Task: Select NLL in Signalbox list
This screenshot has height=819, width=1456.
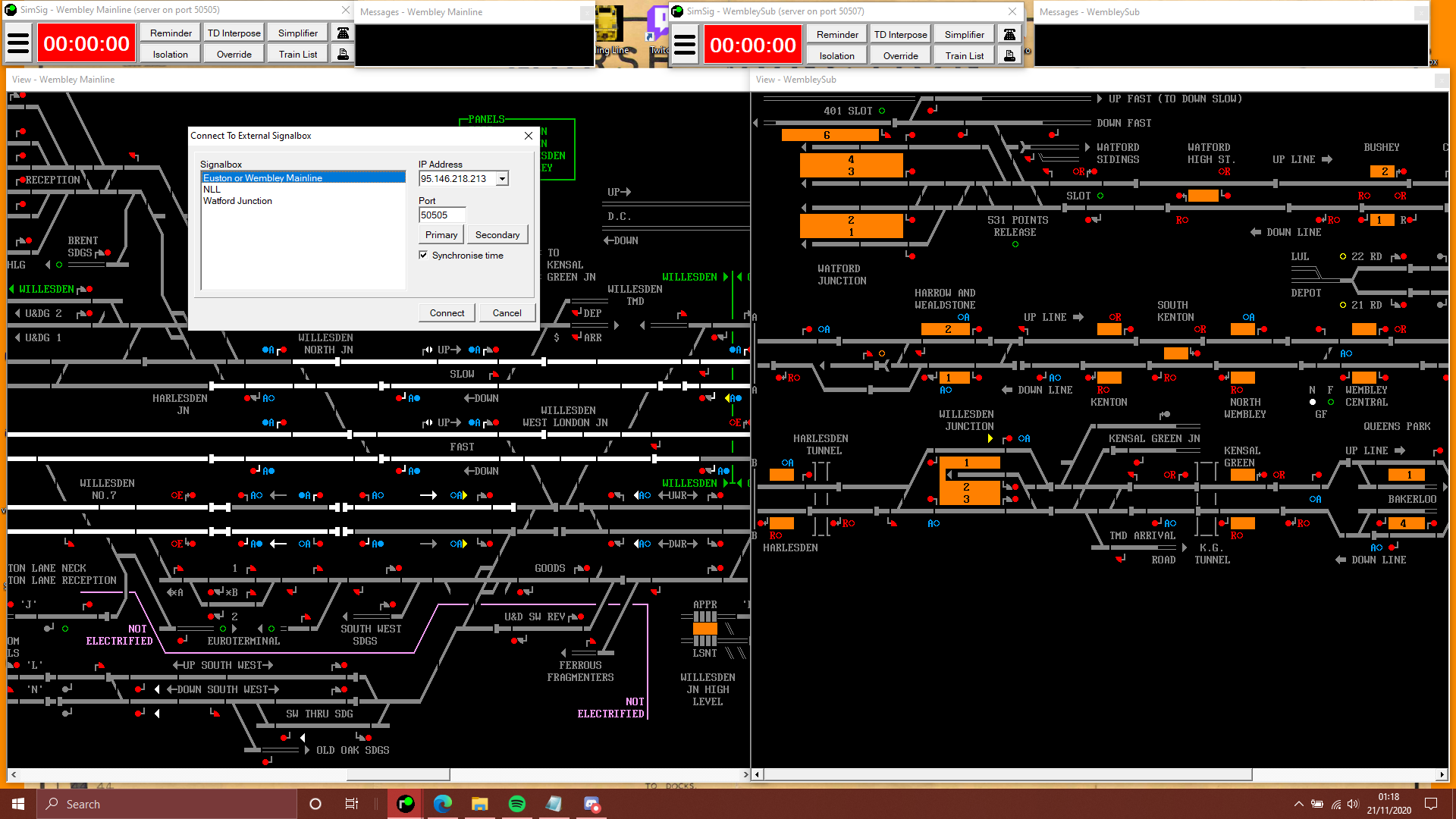Action: click(x=303, y=189)
